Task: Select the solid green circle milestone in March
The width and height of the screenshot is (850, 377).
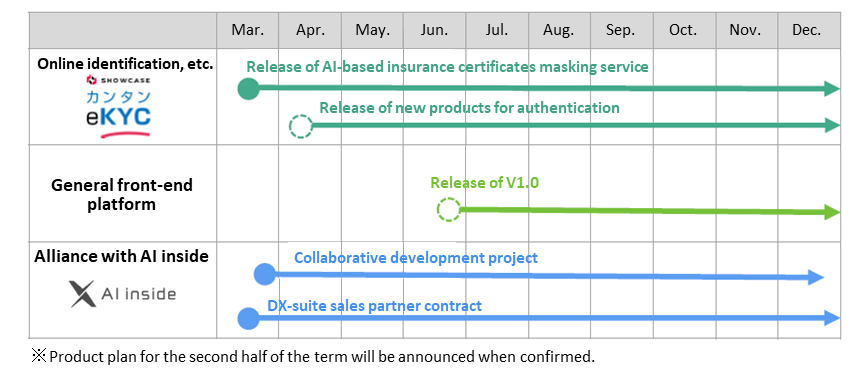Action: click(248, 88)
